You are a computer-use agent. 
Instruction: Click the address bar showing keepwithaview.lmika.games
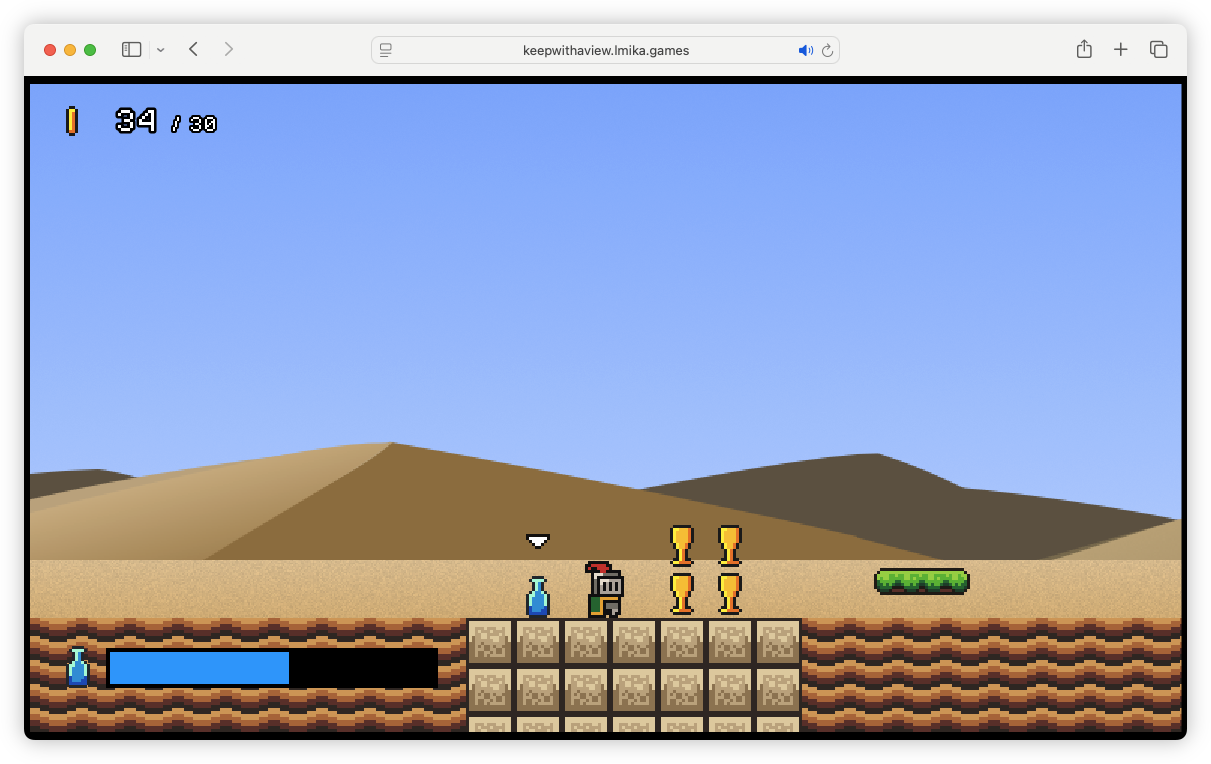[605, 50]
